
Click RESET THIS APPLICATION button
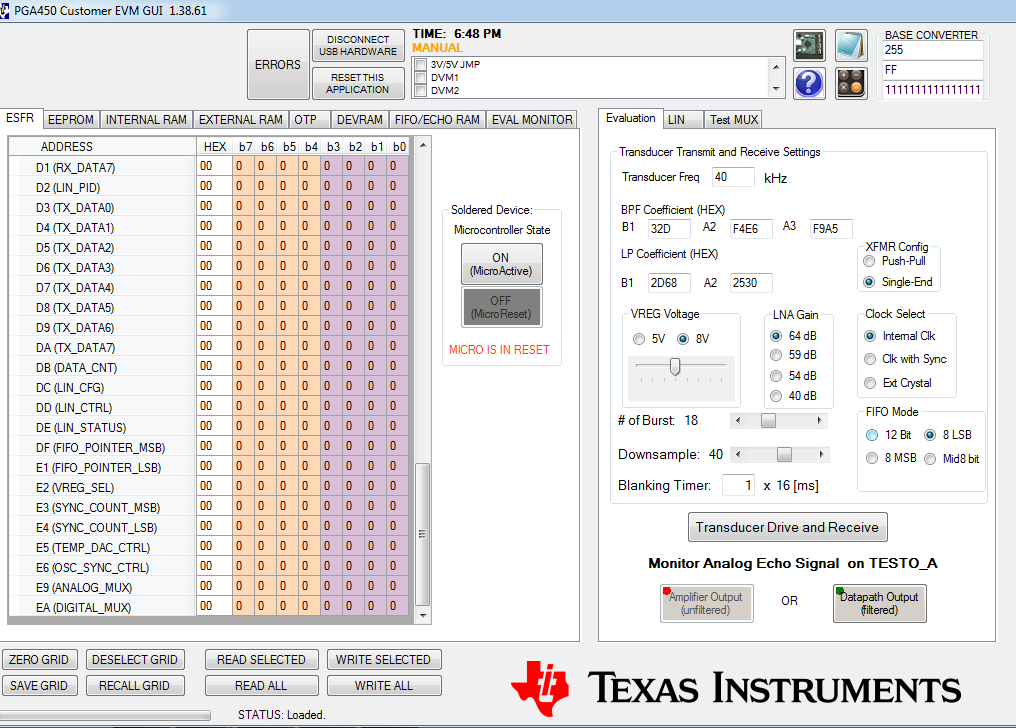coord(358,84)
